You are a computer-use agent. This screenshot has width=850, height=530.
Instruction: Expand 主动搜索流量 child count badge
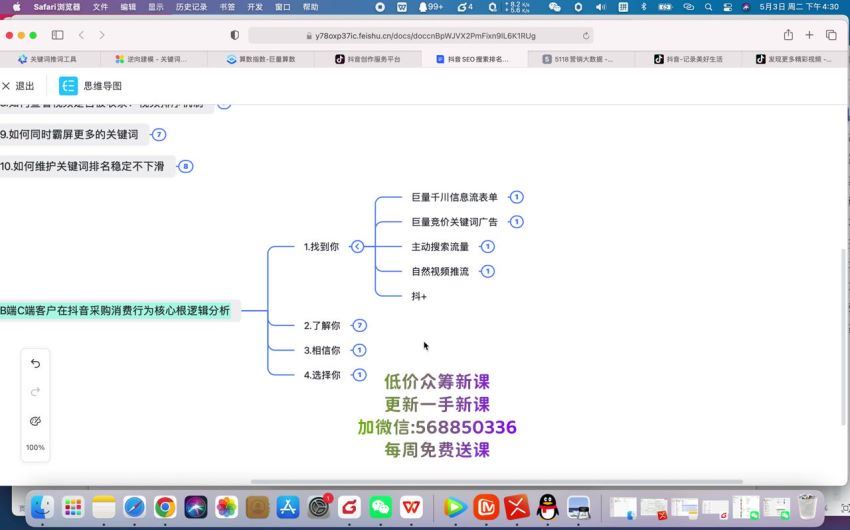click(x=487, y=247)
